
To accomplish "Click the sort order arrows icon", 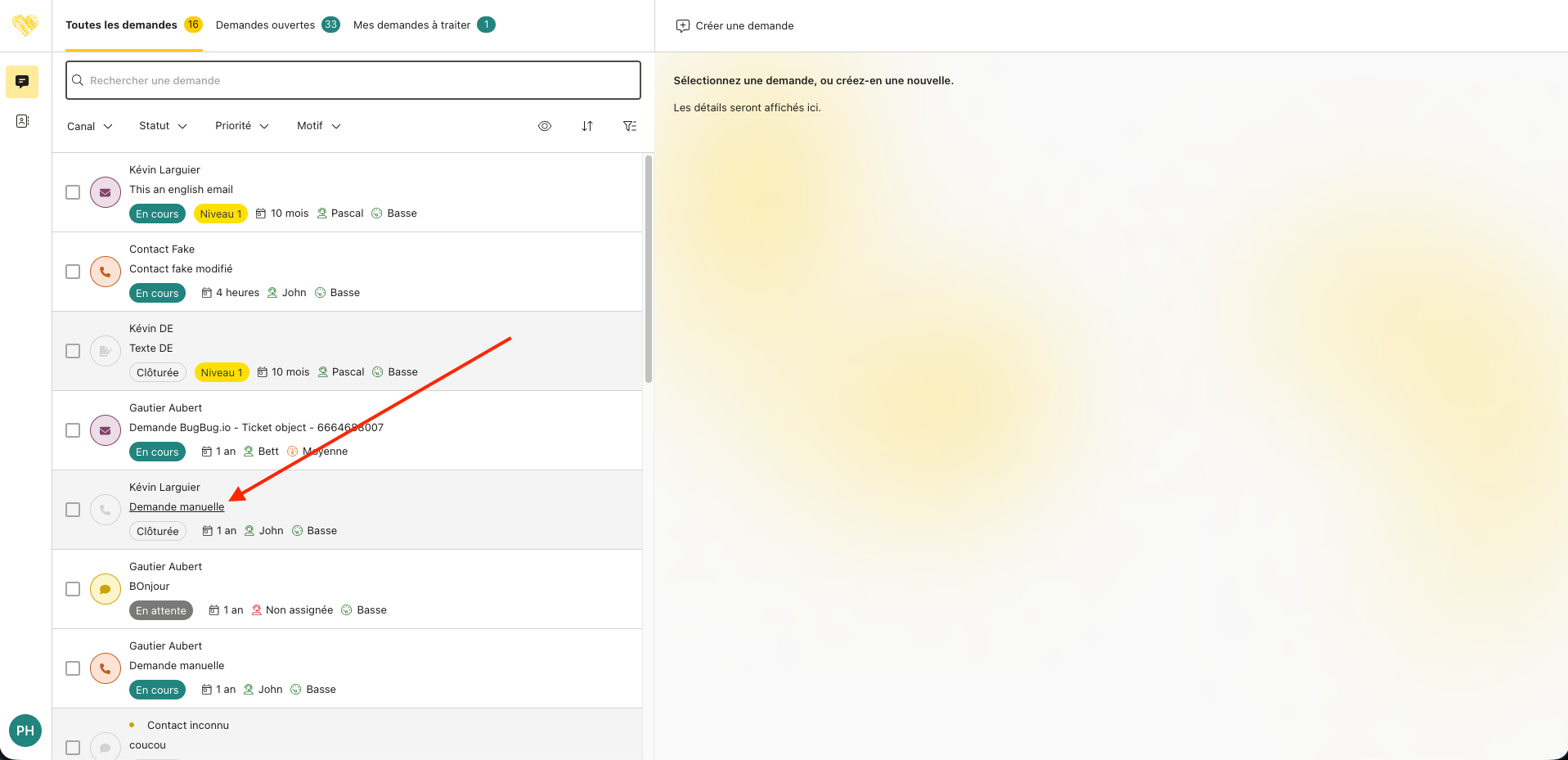I will coord(587,126).
